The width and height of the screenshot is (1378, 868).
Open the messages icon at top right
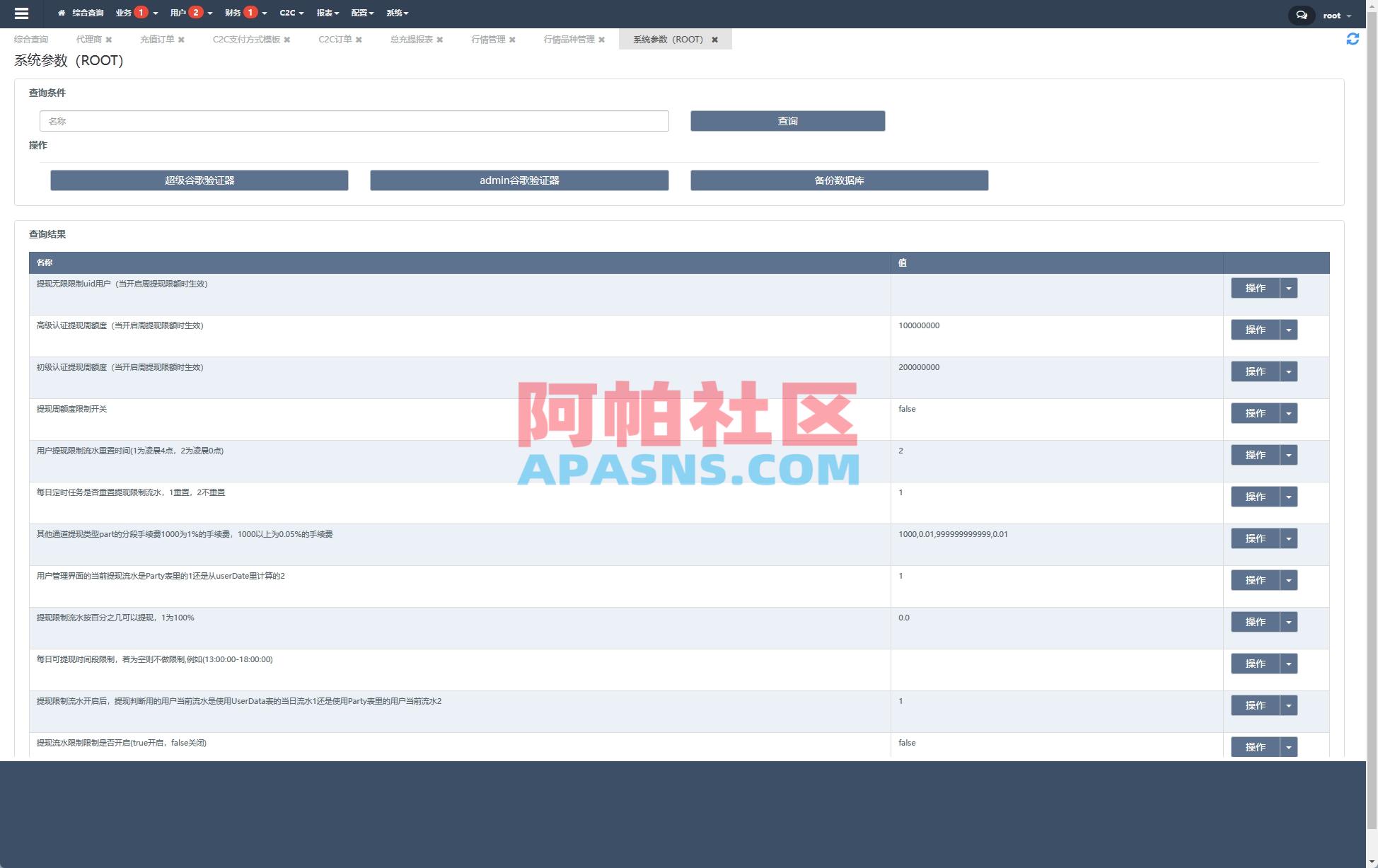(x=1302, y=15)
